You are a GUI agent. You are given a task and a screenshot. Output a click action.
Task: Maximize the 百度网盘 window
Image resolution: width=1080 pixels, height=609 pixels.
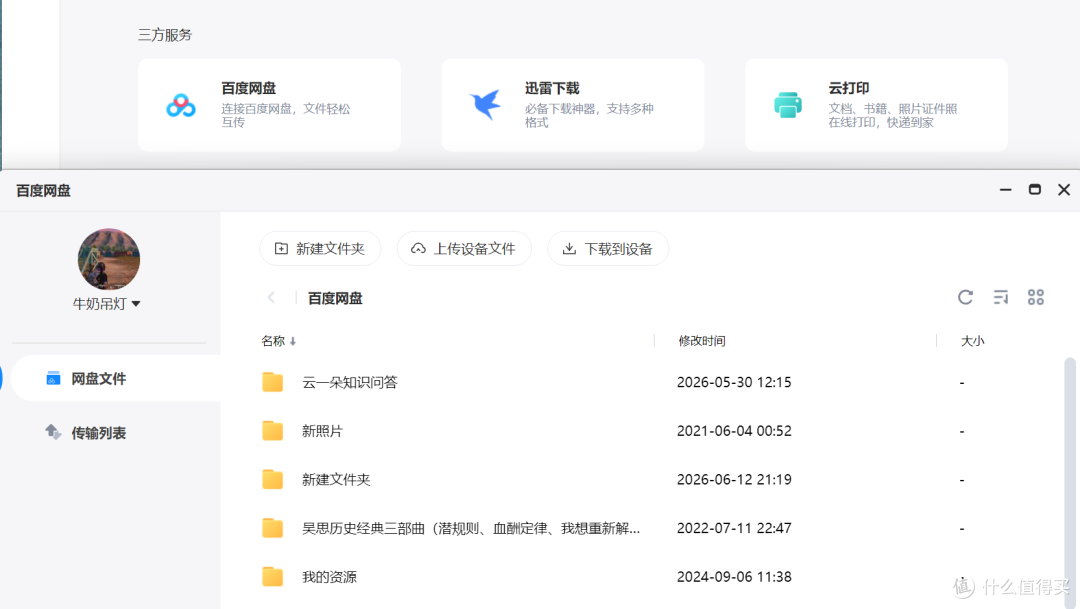pyautogui.click(x=1035, y=189)
